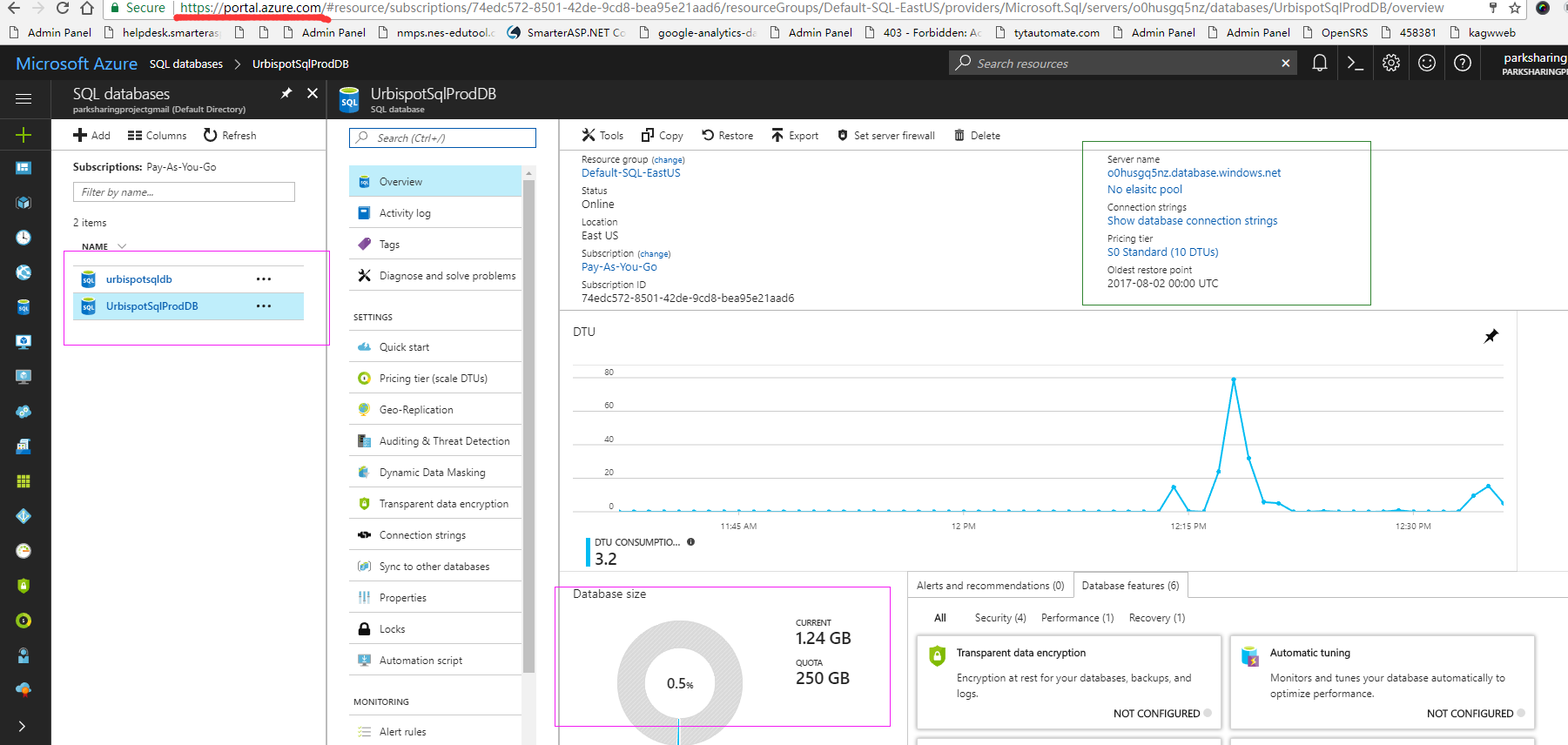Screen dimensions: 1568x745
Task: Click the Filter by name input field
Action: click(184, 192)
